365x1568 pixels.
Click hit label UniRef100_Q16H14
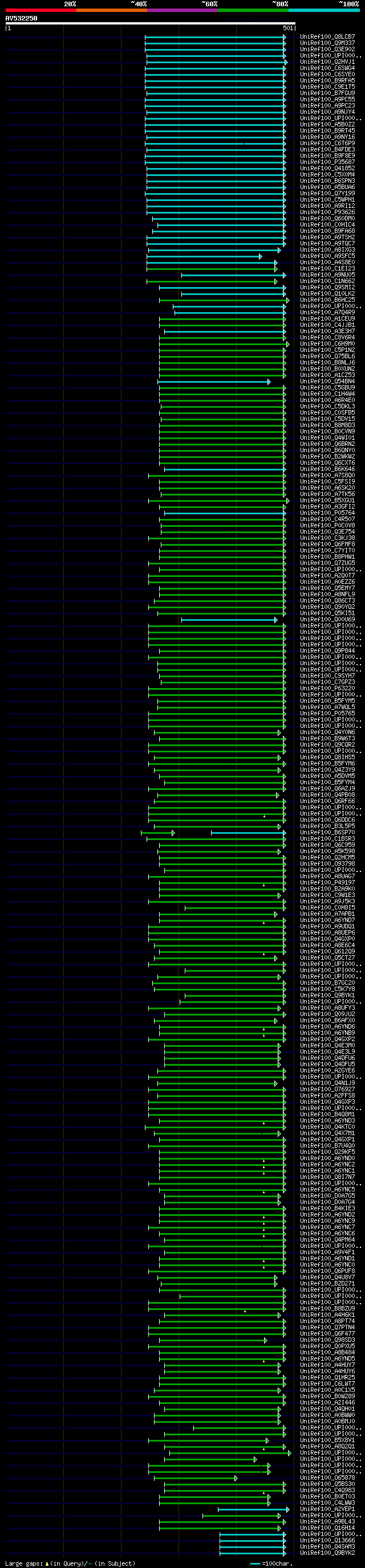(x=327, y=1528)
